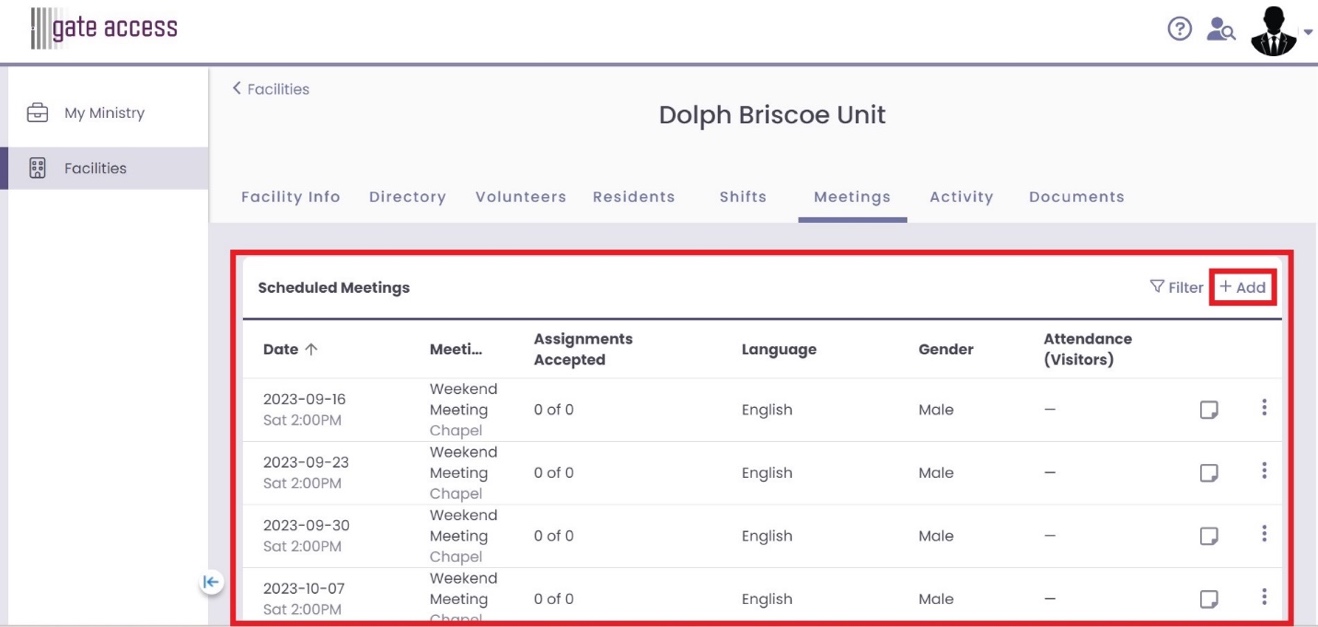Switch to the Directory tab
1318x627 pixels.
tap(407, 197)
